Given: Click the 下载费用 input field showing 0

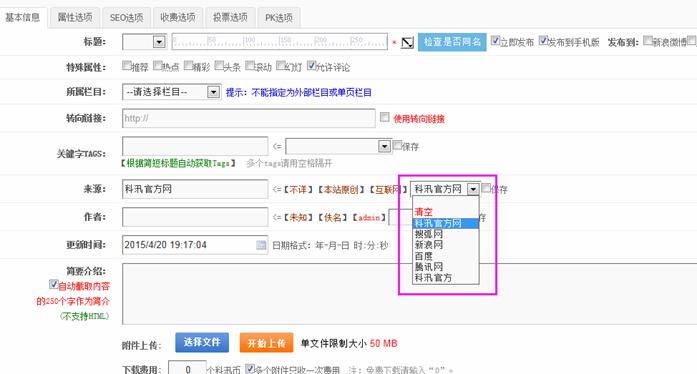Looking at the screenshot, I should [x=187, y=368].
